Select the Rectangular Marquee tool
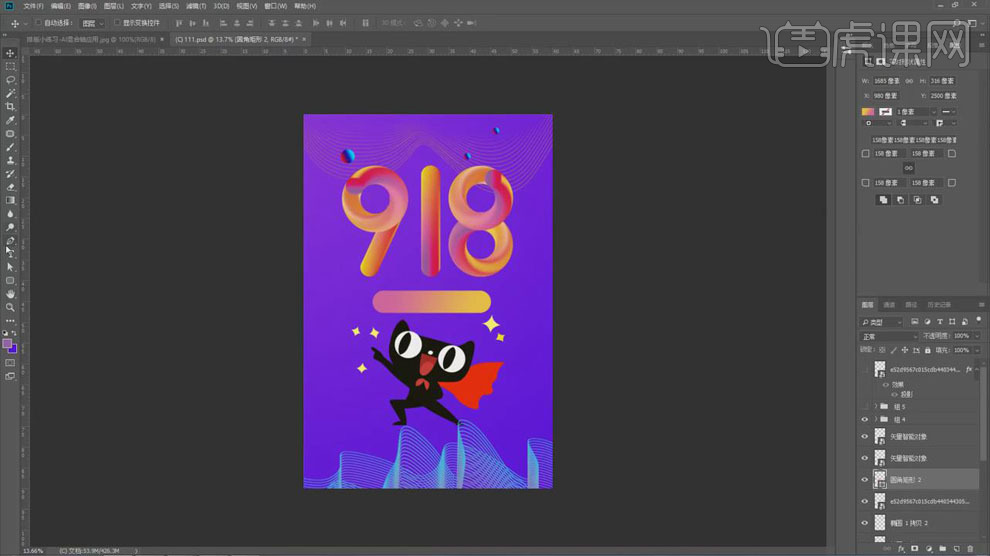Viewport: 990px width, 556px height. [10, 66]
